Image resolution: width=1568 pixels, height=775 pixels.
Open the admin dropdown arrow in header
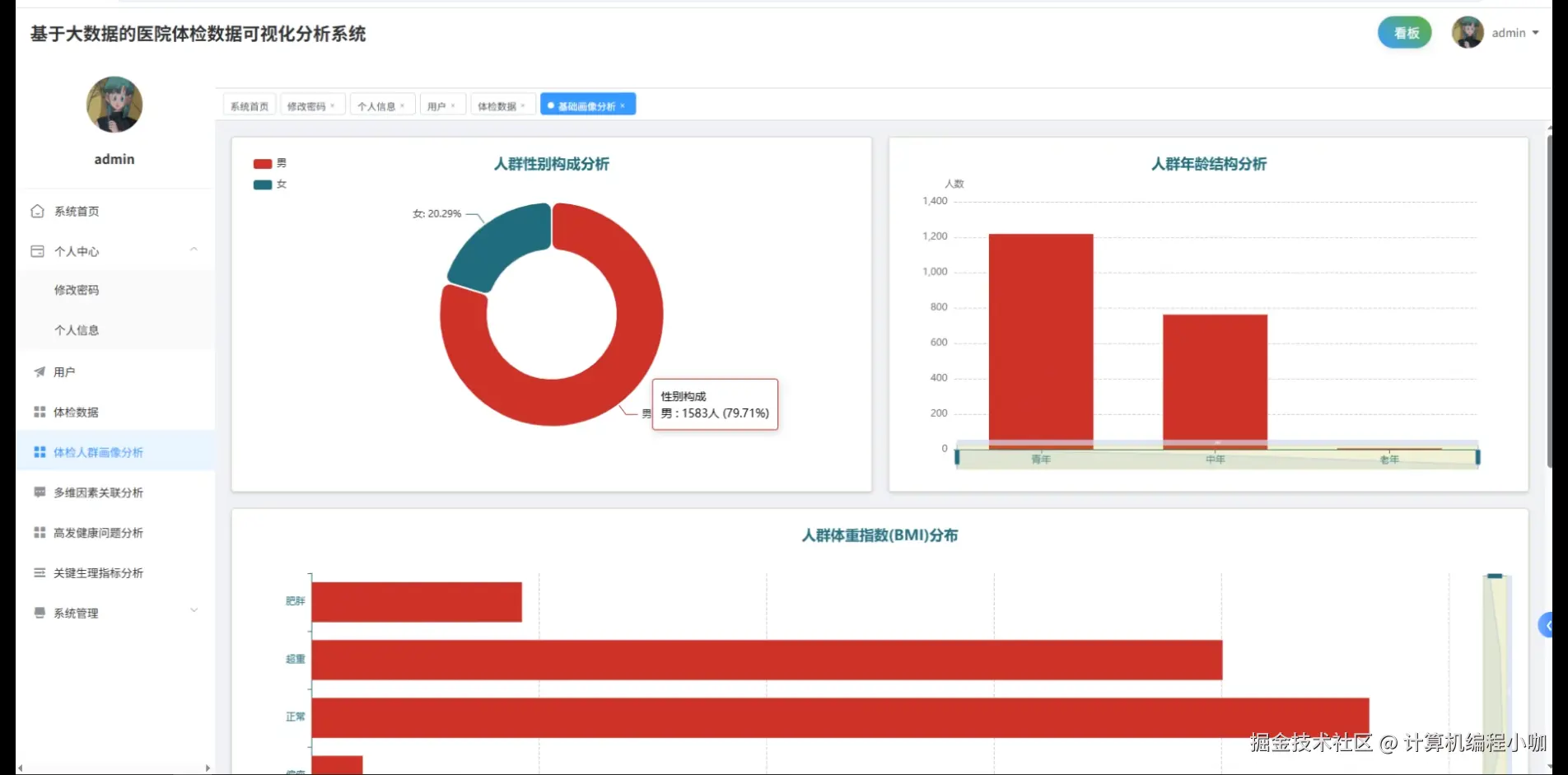1536,33
